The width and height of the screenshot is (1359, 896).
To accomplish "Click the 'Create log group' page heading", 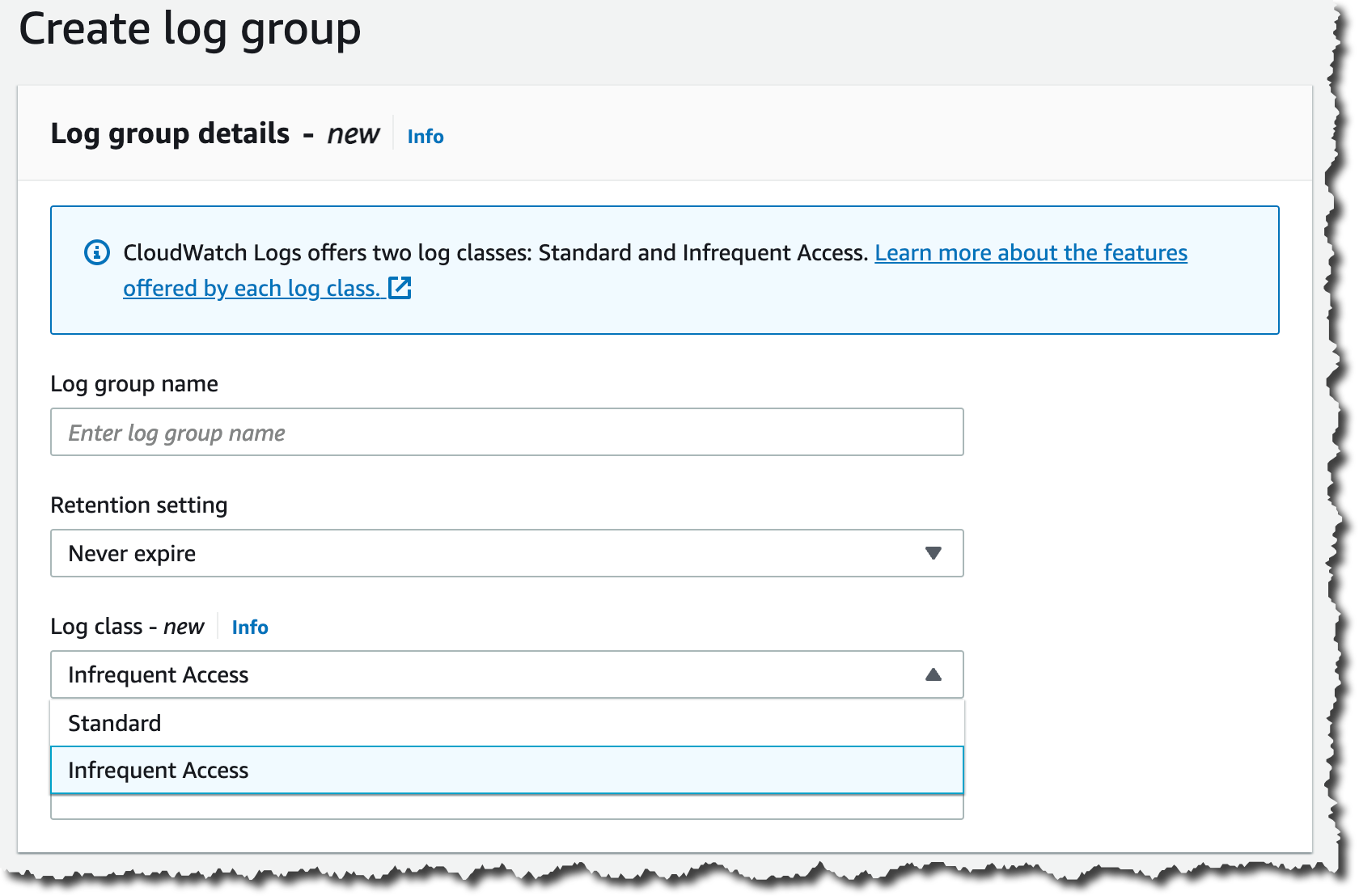I will 190,30.
